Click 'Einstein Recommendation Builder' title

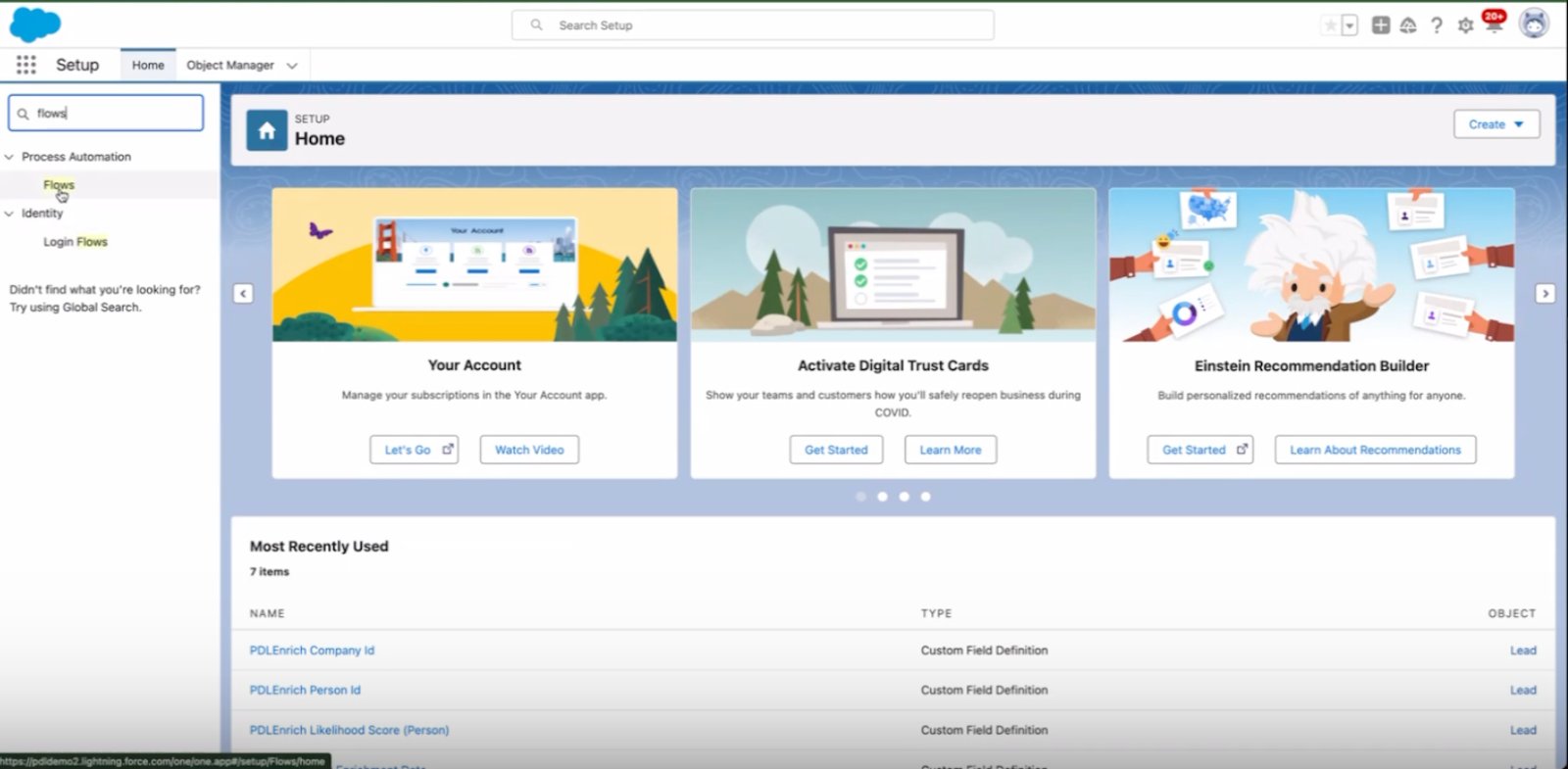coord(1311,365)
